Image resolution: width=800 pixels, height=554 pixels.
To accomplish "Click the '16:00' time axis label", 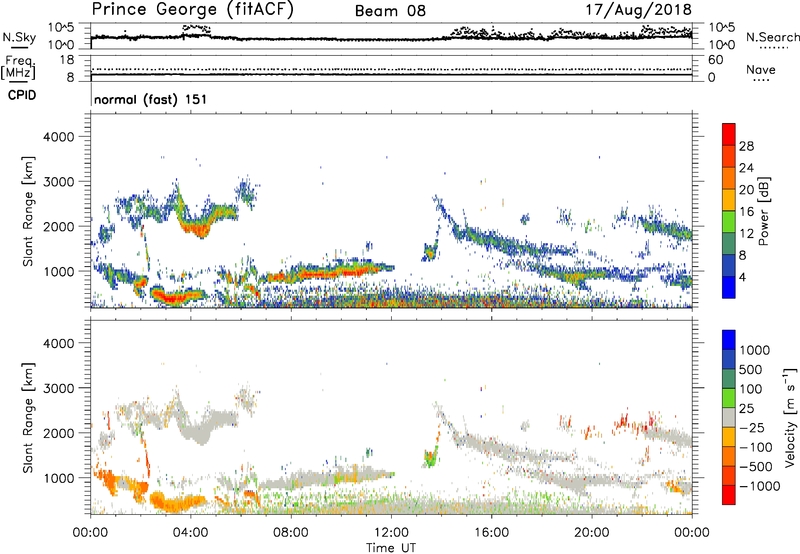I will (491, 533).
